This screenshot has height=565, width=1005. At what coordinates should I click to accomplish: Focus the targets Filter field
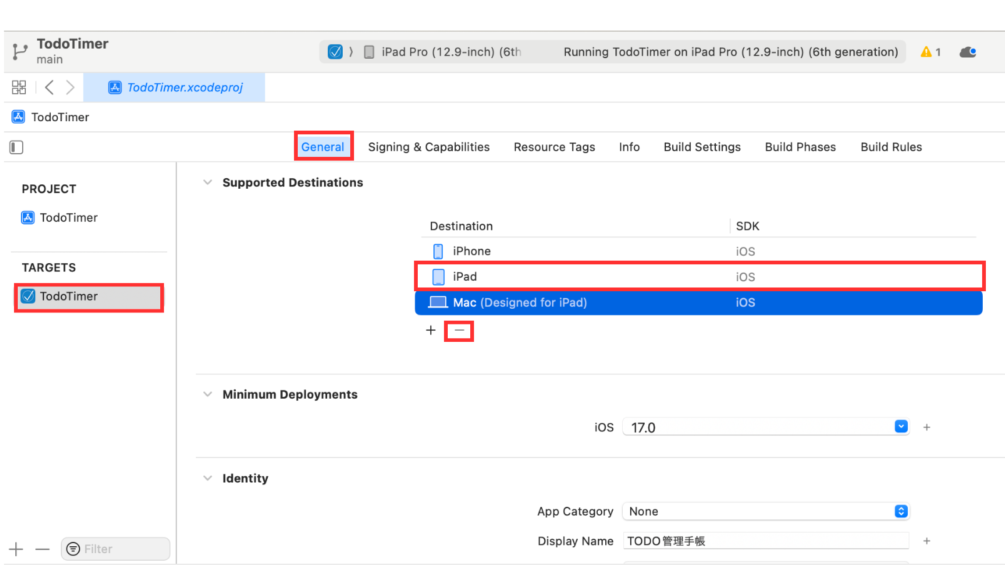116,549
